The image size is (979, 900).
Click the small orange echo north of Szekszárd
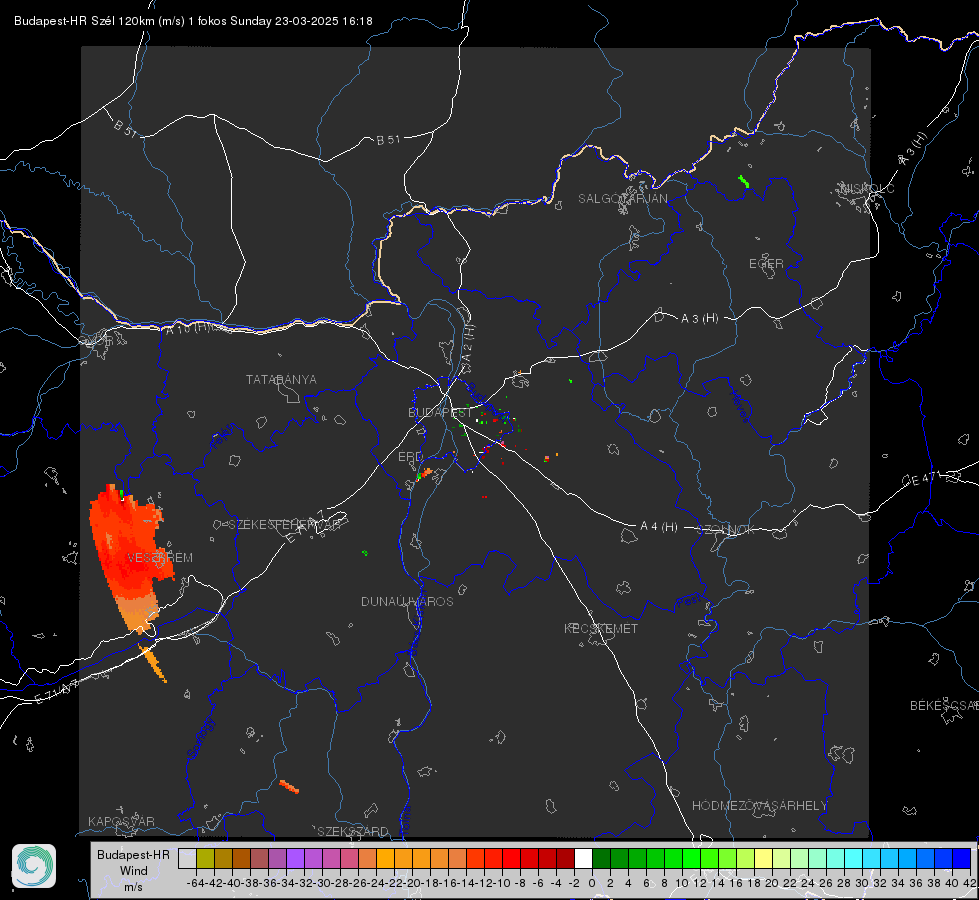289,787
